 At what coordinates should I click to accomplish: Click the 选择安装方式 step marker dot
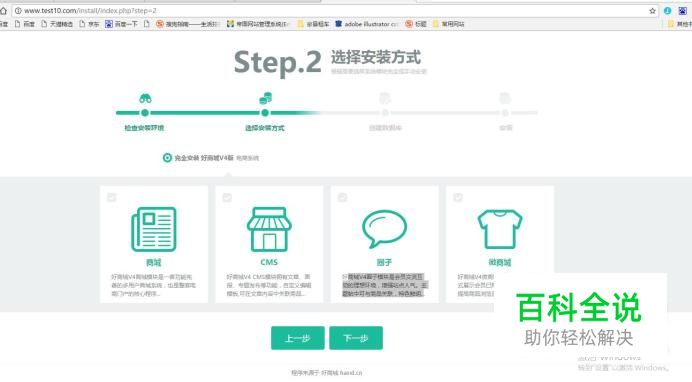pos(265,113)
